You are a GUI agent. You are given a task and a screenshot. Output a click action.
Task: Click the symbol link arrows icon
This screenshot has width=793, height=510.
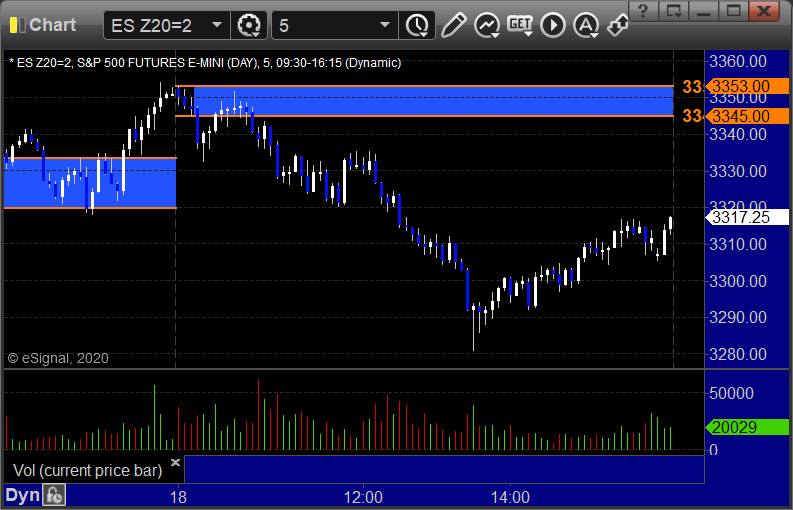(618, 25)
